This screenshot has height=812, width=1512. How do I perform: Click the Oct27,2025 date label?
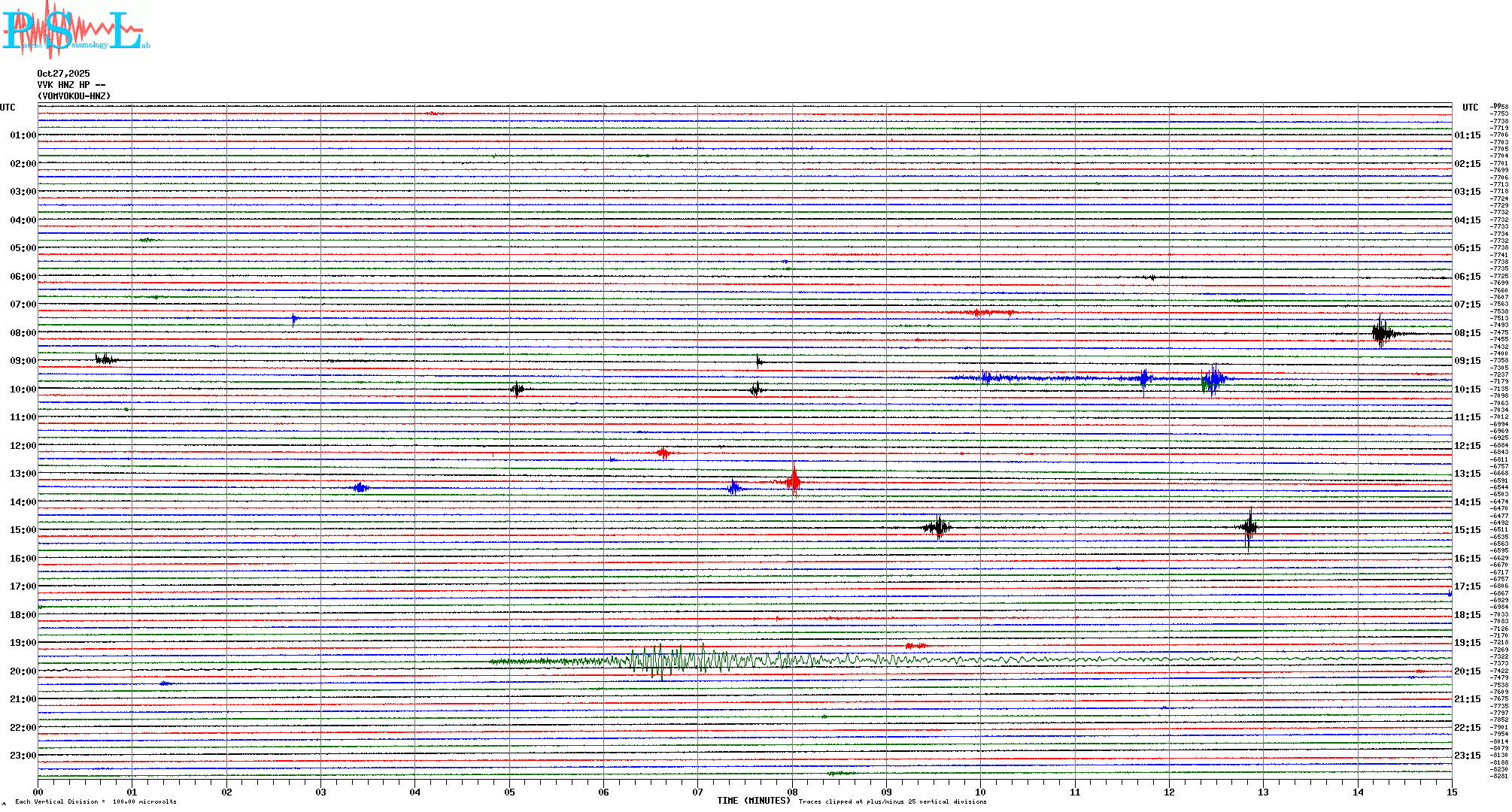pos(63,74)
